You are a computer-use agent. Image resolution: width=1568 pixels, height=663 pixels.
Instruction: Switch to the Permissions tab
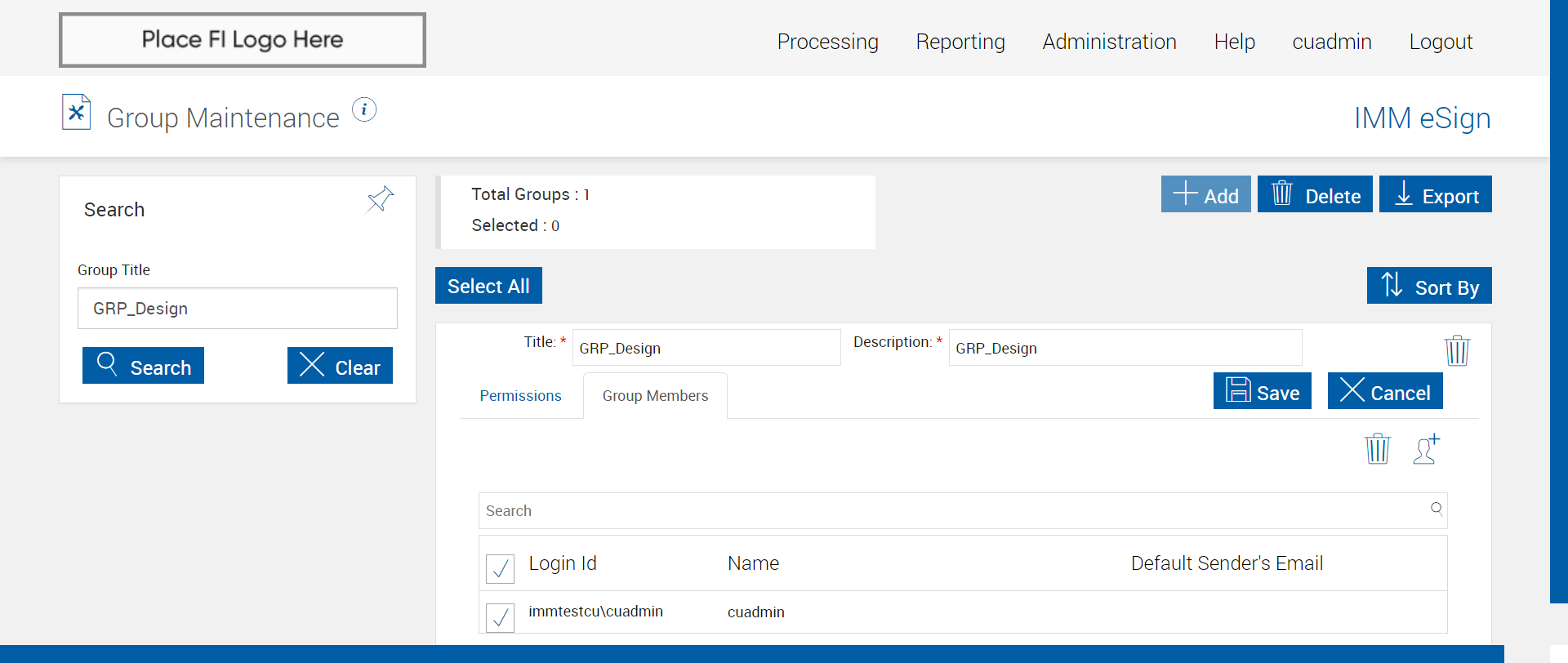pos(520,396)
